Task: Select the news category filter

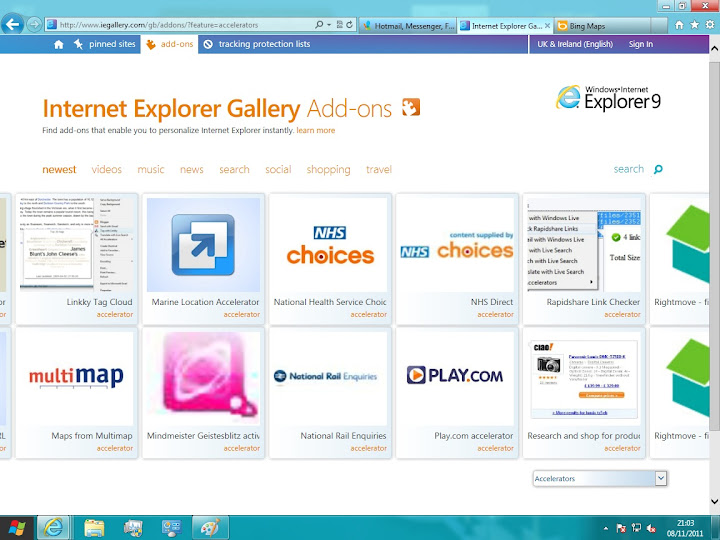Action: pyautogui.click(x=191, y=169)
